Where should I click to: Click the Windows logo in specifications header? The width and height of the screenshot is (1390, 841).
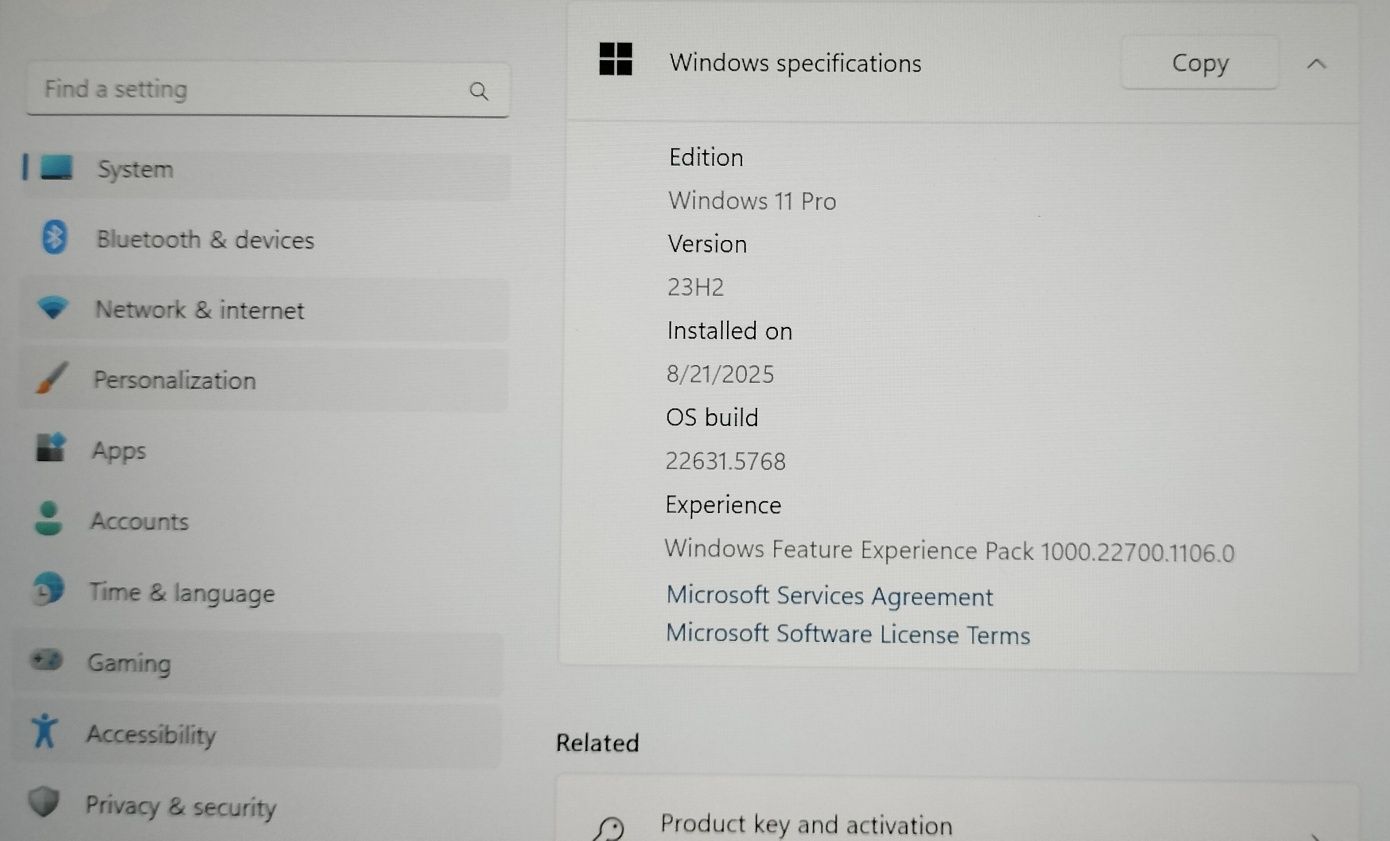coord(616,59)
